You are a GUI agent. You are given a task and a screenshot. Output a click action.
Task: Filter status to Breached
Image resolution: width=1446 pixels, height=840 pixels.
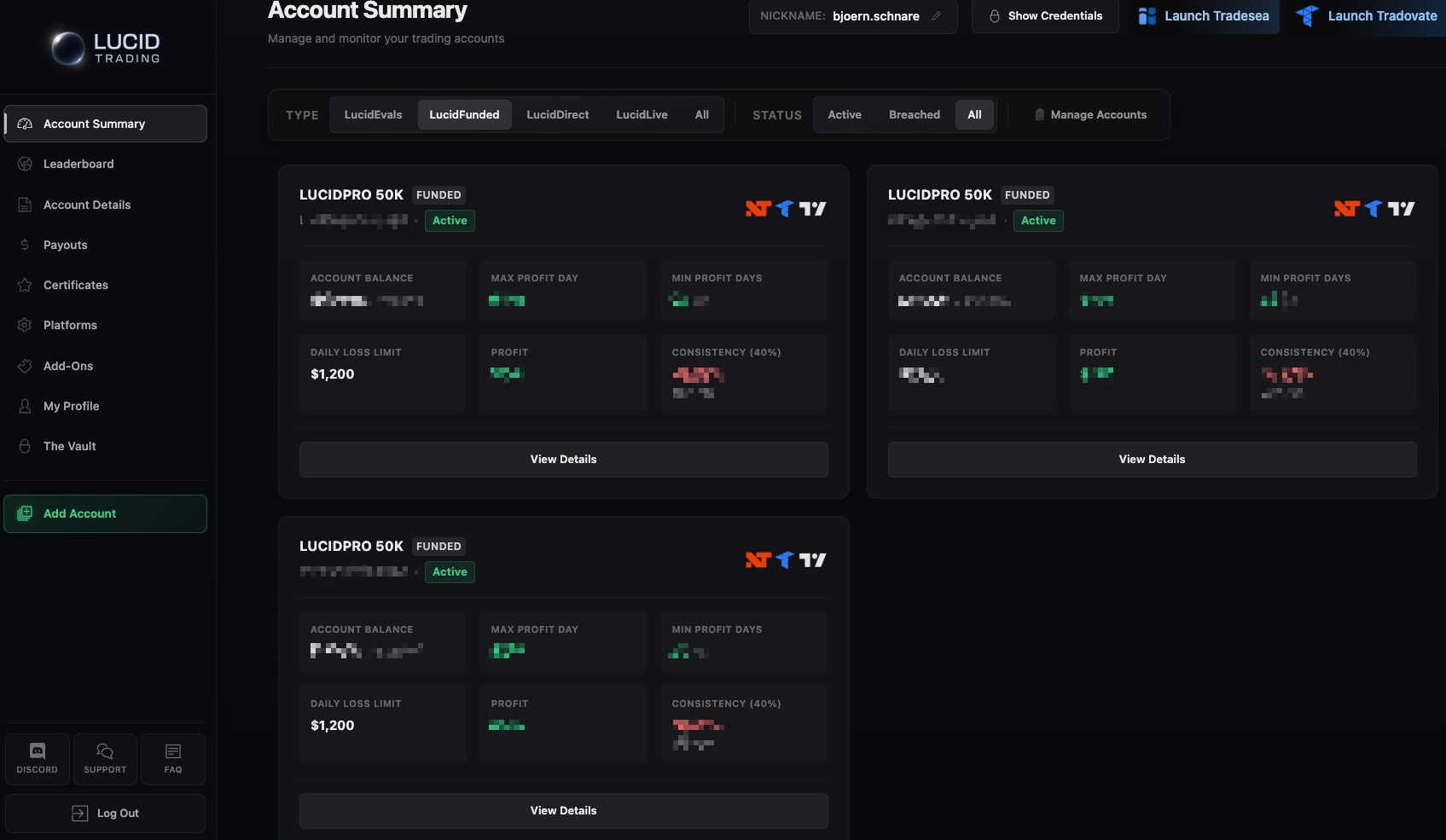(915, 114)
